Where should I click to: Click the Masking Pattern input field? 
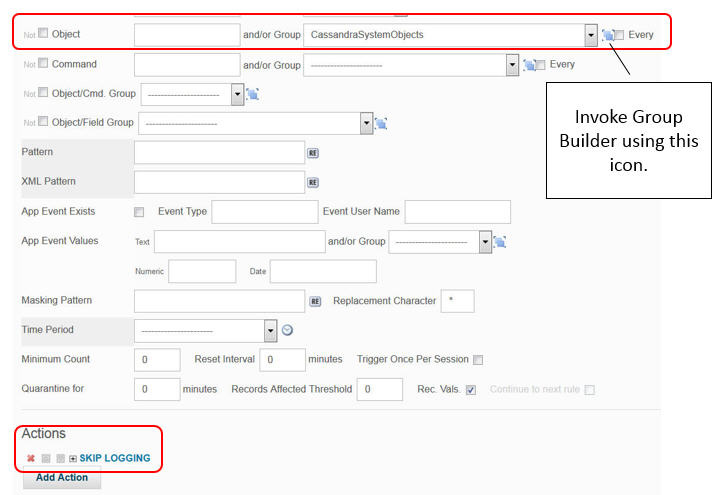point(220,301)
